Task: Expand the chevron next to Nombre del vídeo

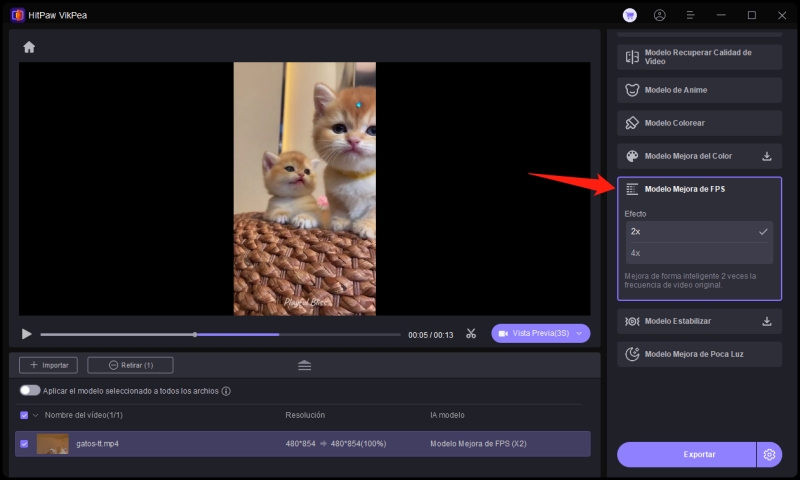Action: click(x=36, y=415)
